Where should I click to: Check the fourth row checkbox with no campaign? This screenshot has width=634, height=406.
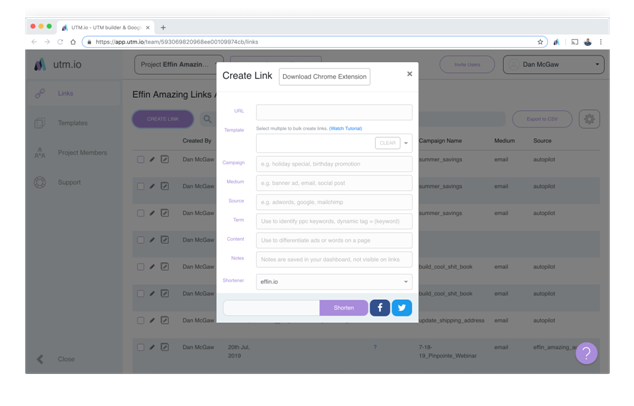tap(140, 240)
